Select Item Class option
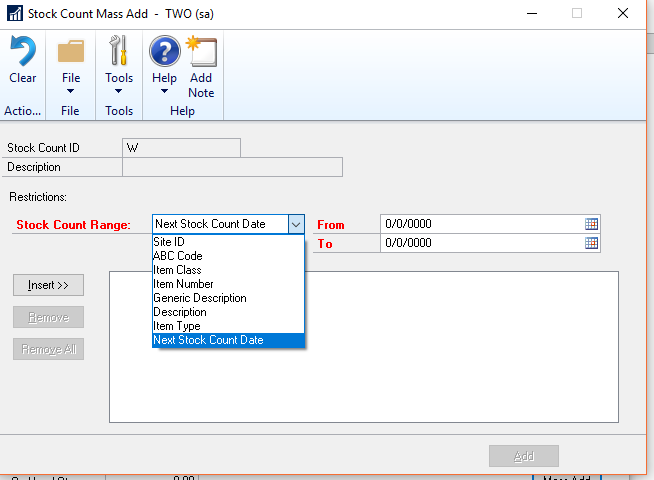 pyautogui.click(x=177, y=270)
